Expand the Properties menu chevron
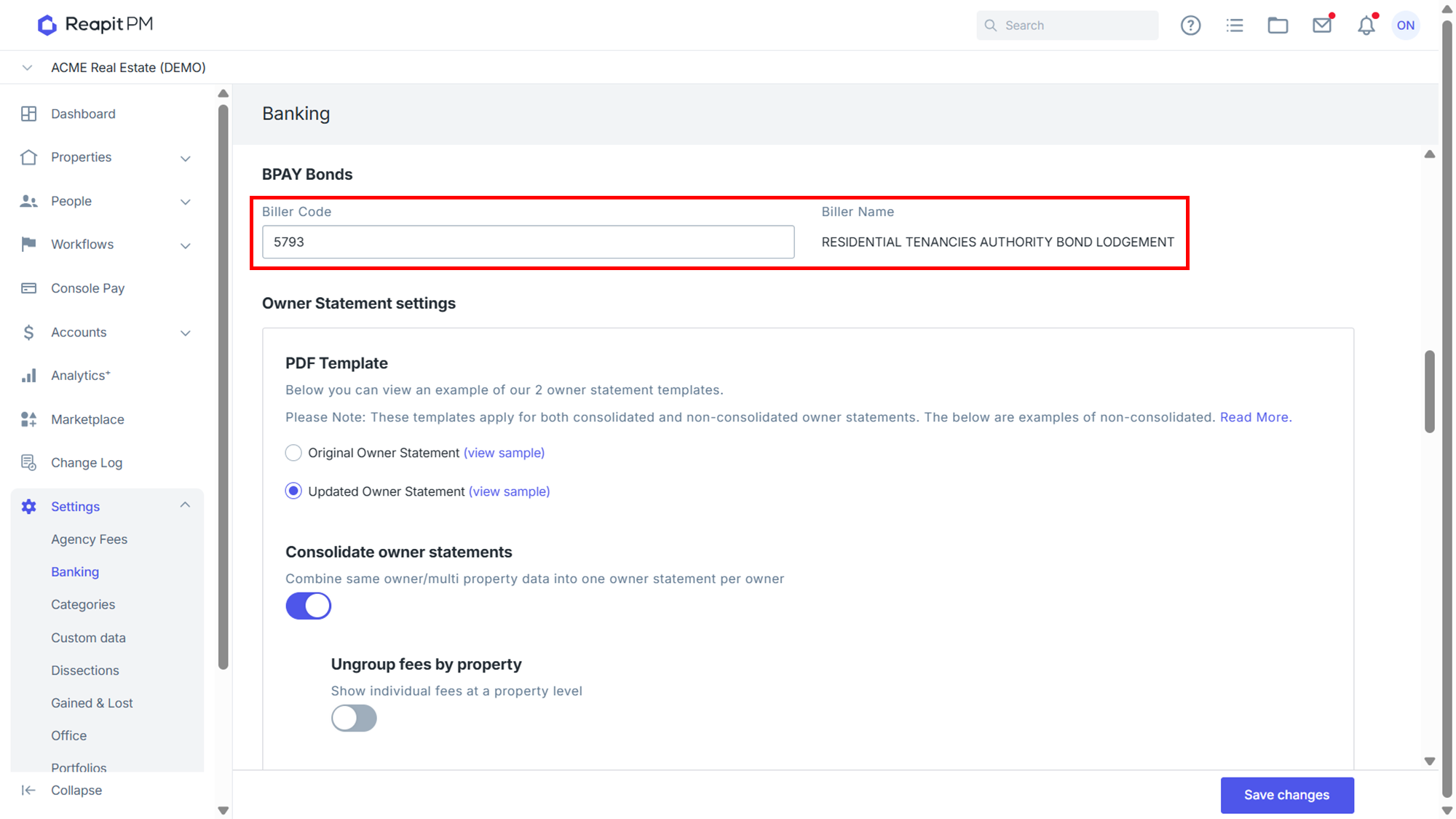1456x819 pixels. [186, 158]
